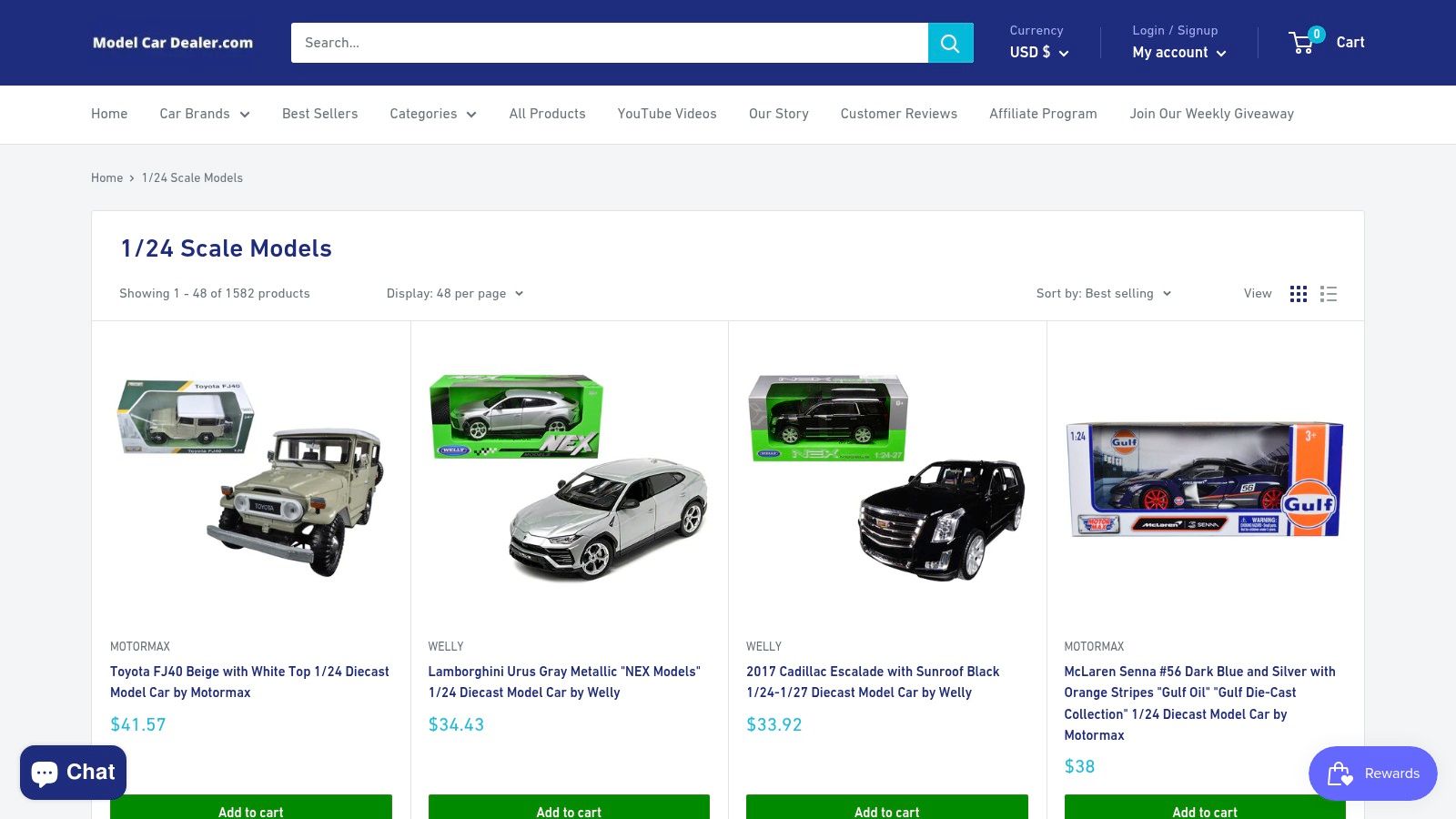Open the Rewards popup button

[x=1372, y=773]
